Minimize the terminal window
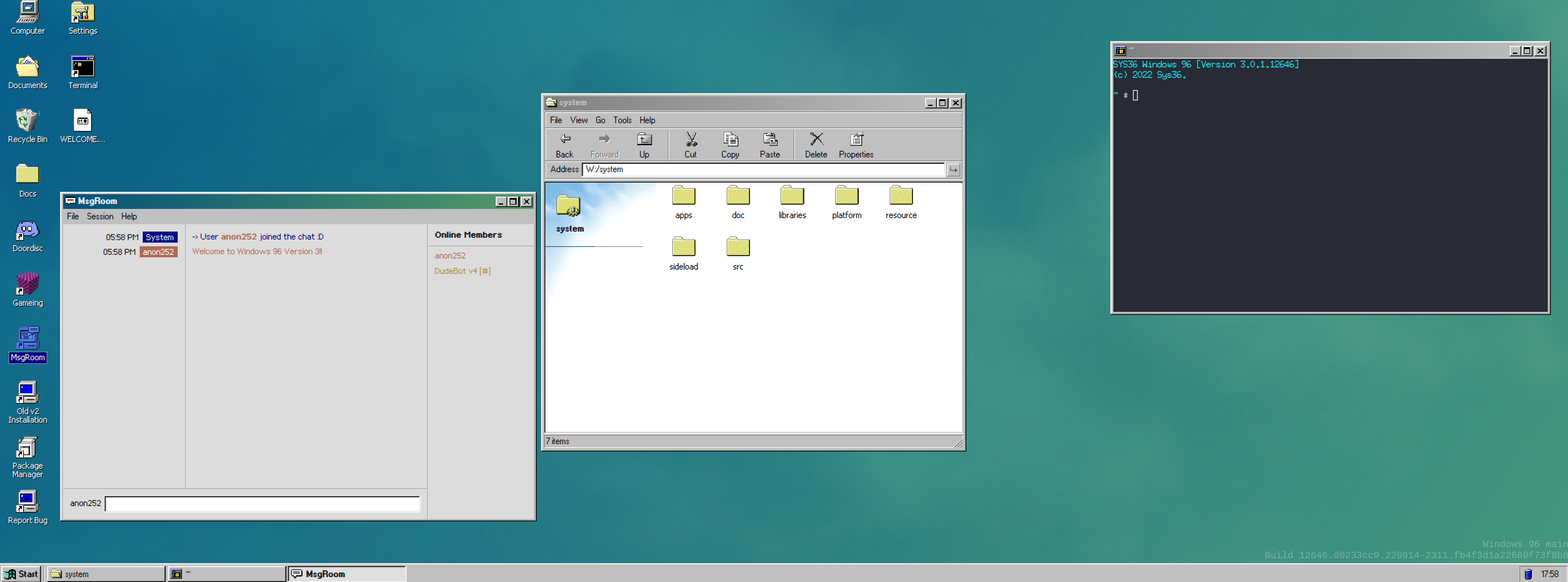Image resolution: width=1568 pixels, height=582 pixels. click(1515, 51)
